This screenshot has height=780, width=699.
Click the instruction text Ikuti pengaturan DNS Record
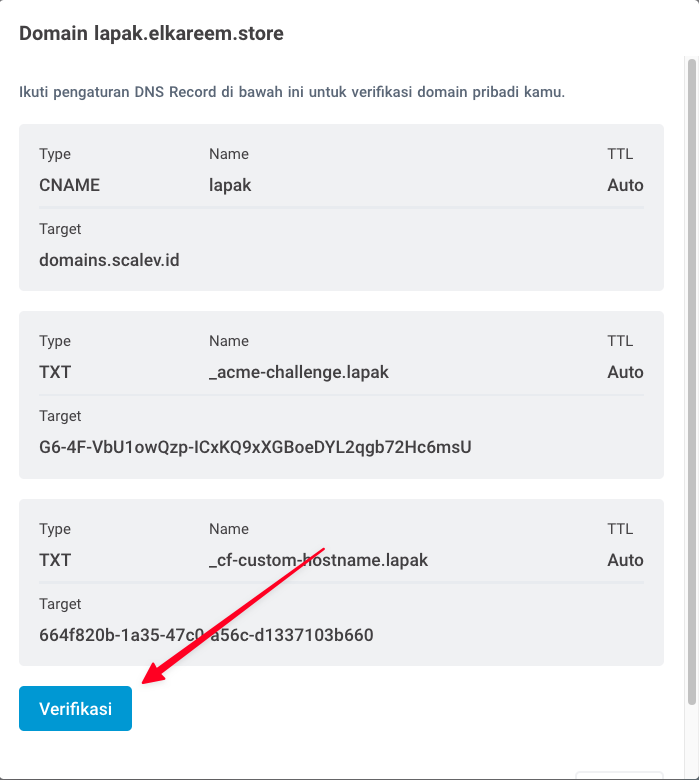tap(292, 92)
